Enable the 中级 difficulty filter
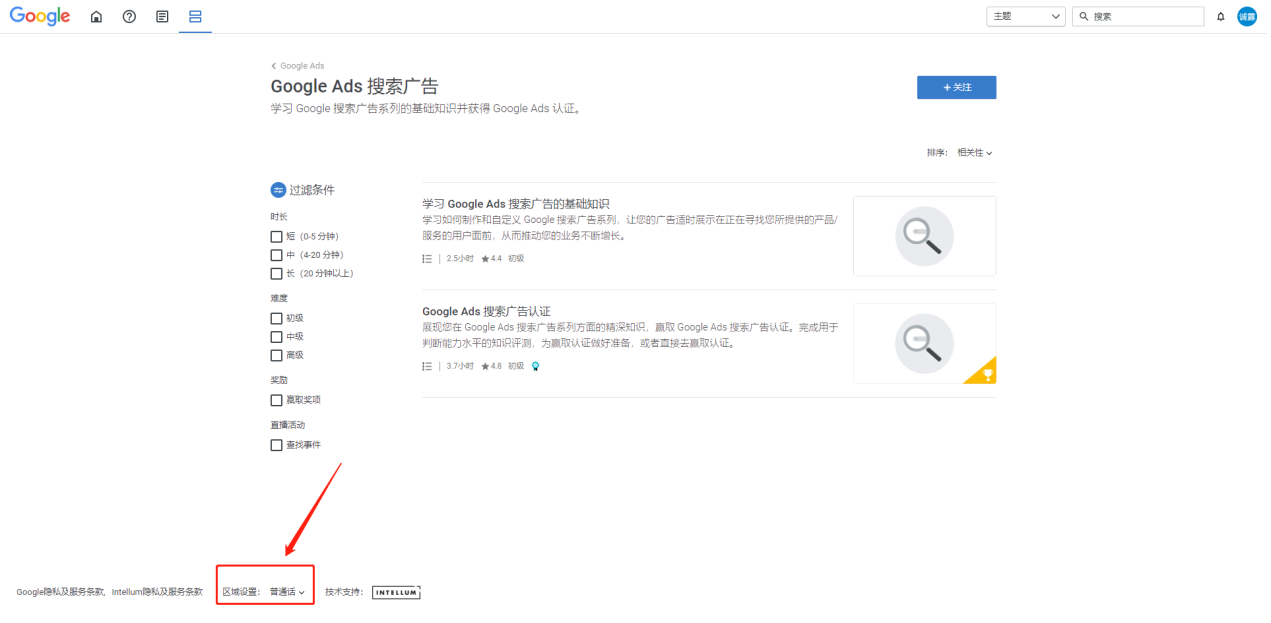The height and width of the screenshot is (623, 1271). click(x=276, y=337)
